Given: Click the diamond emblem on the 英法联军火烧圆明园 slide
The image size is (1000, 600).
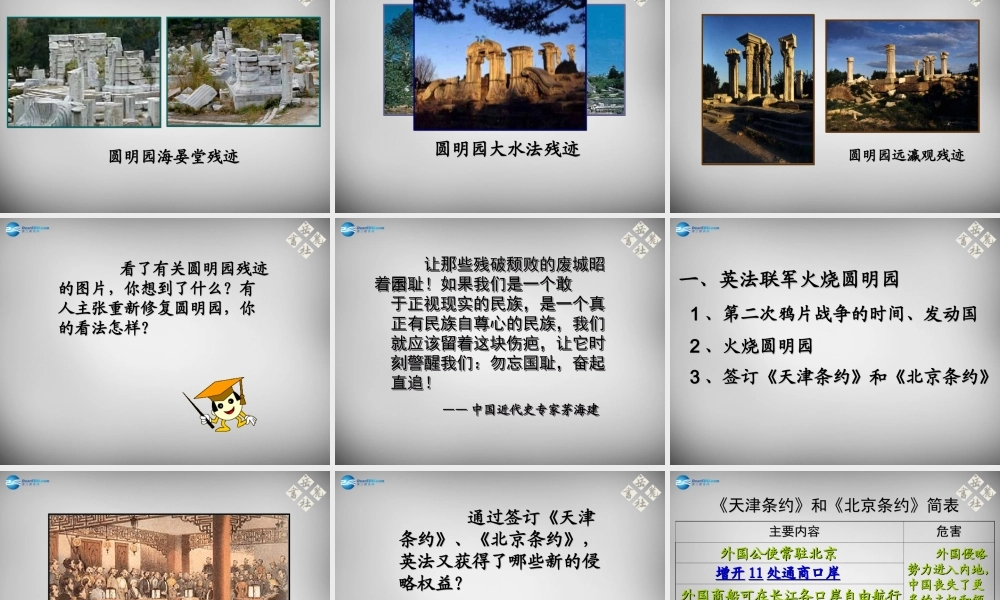Looking at the screenshot, I should [x=976, y=240].
